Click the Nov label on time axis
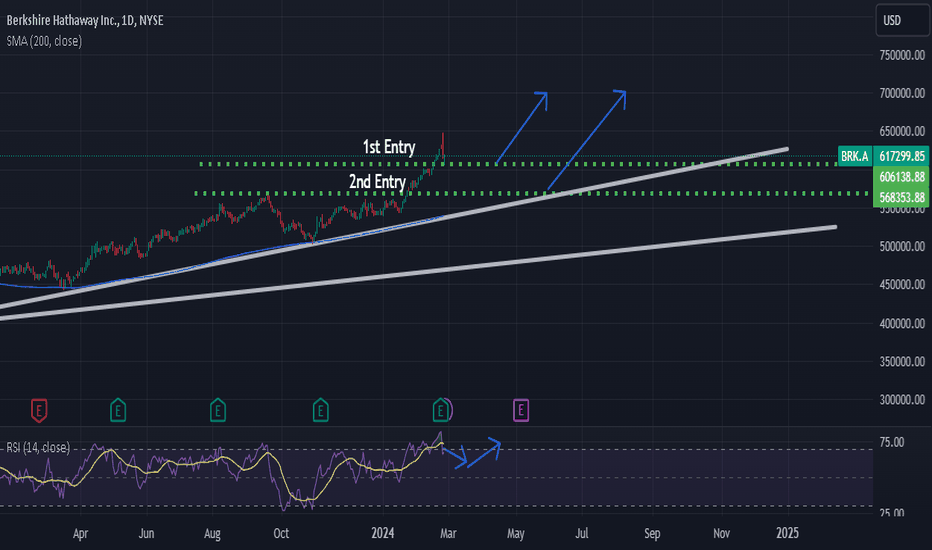The width and height of the screenshot is (932, 550). point(722,533)
